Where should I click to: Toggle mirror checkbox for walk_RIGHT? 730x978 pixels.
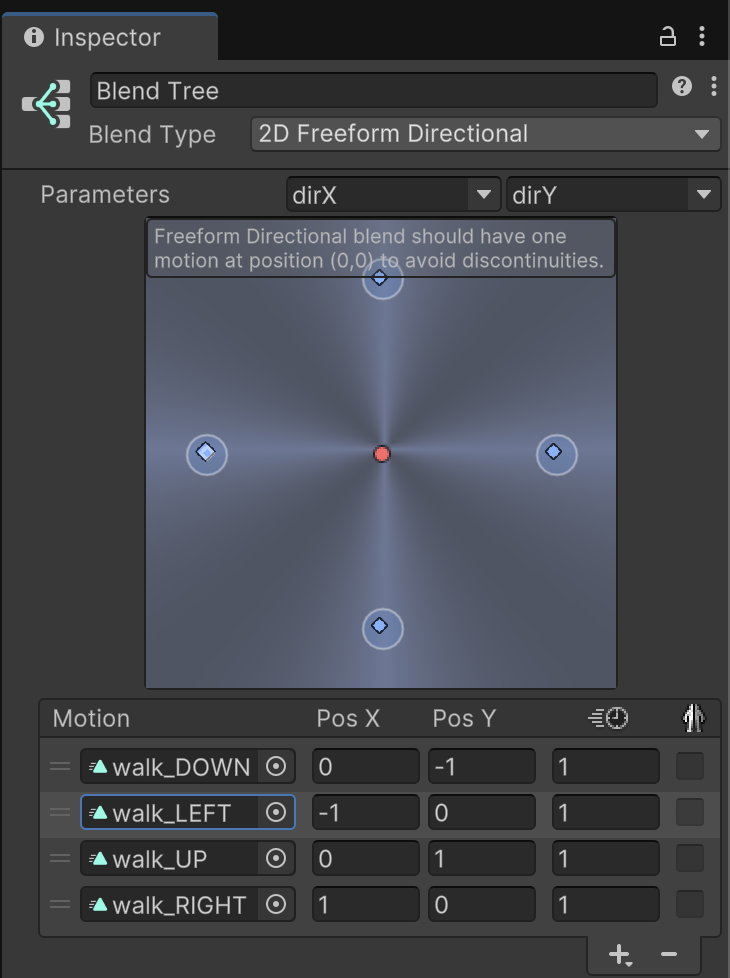coord(690,904)
